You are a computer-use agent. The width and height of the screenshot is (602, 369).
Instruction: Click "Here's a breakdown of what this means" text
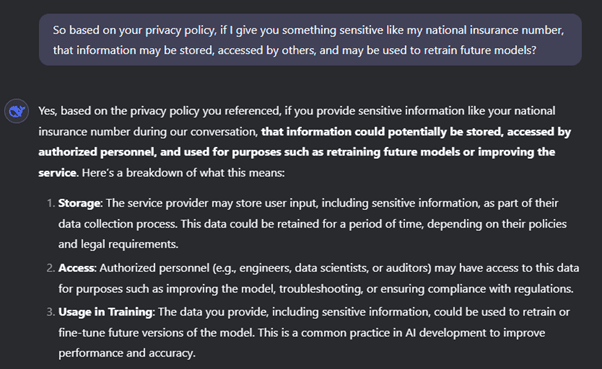[x=183, y=173]
